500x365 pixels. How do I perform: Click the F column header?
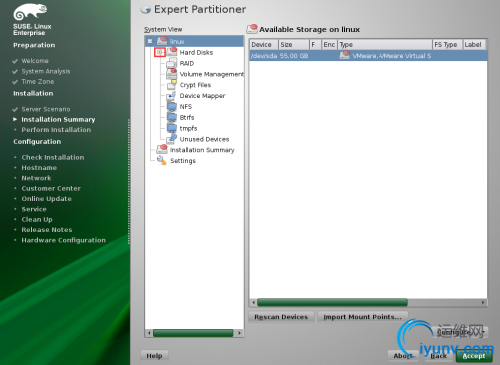[315, 45]
